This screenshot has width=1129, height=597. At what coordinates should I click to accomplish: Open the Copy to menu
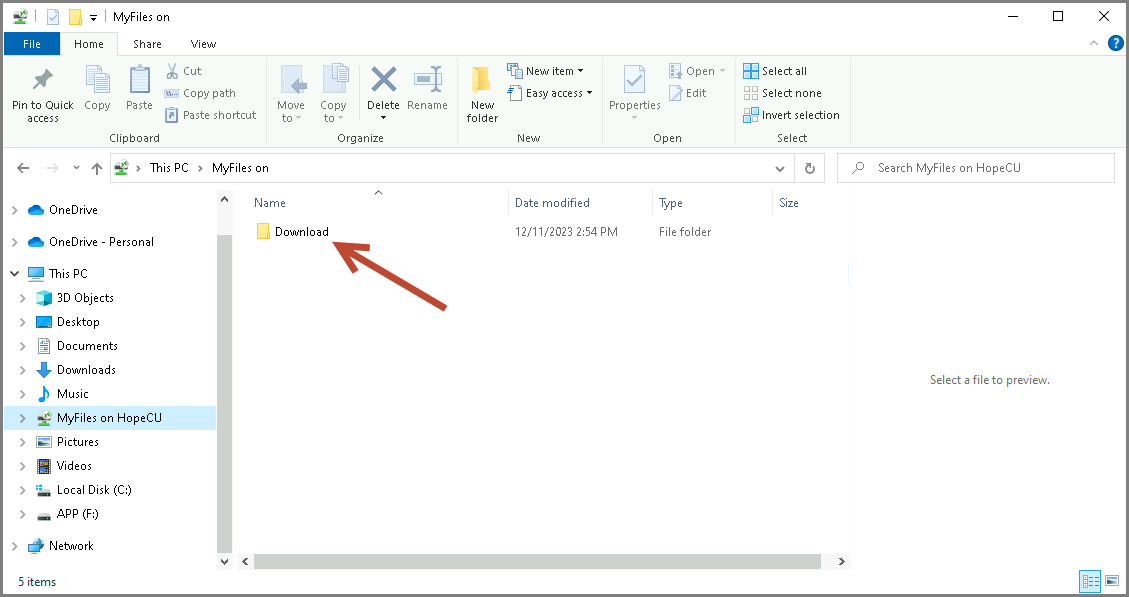pyautogui.click(x=333, y=94)
